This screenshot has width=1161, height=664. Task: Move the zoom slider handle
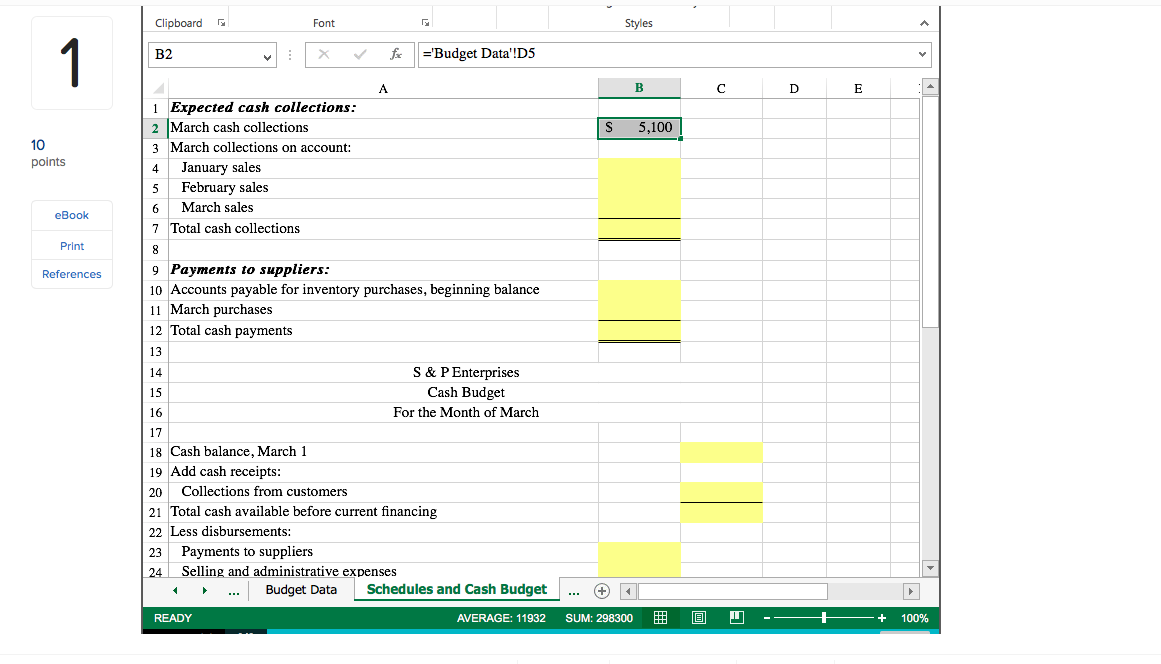[x=823, y=617]
